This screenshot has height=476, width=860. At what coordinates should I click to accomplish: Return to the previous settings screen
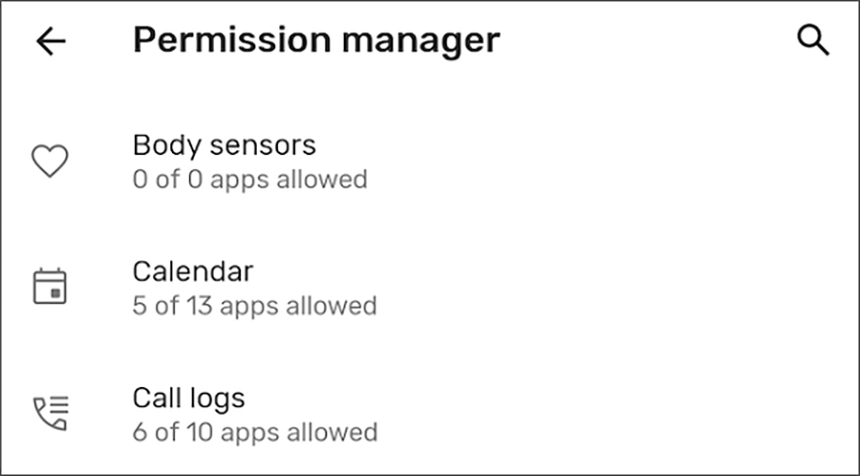point(50,41)
